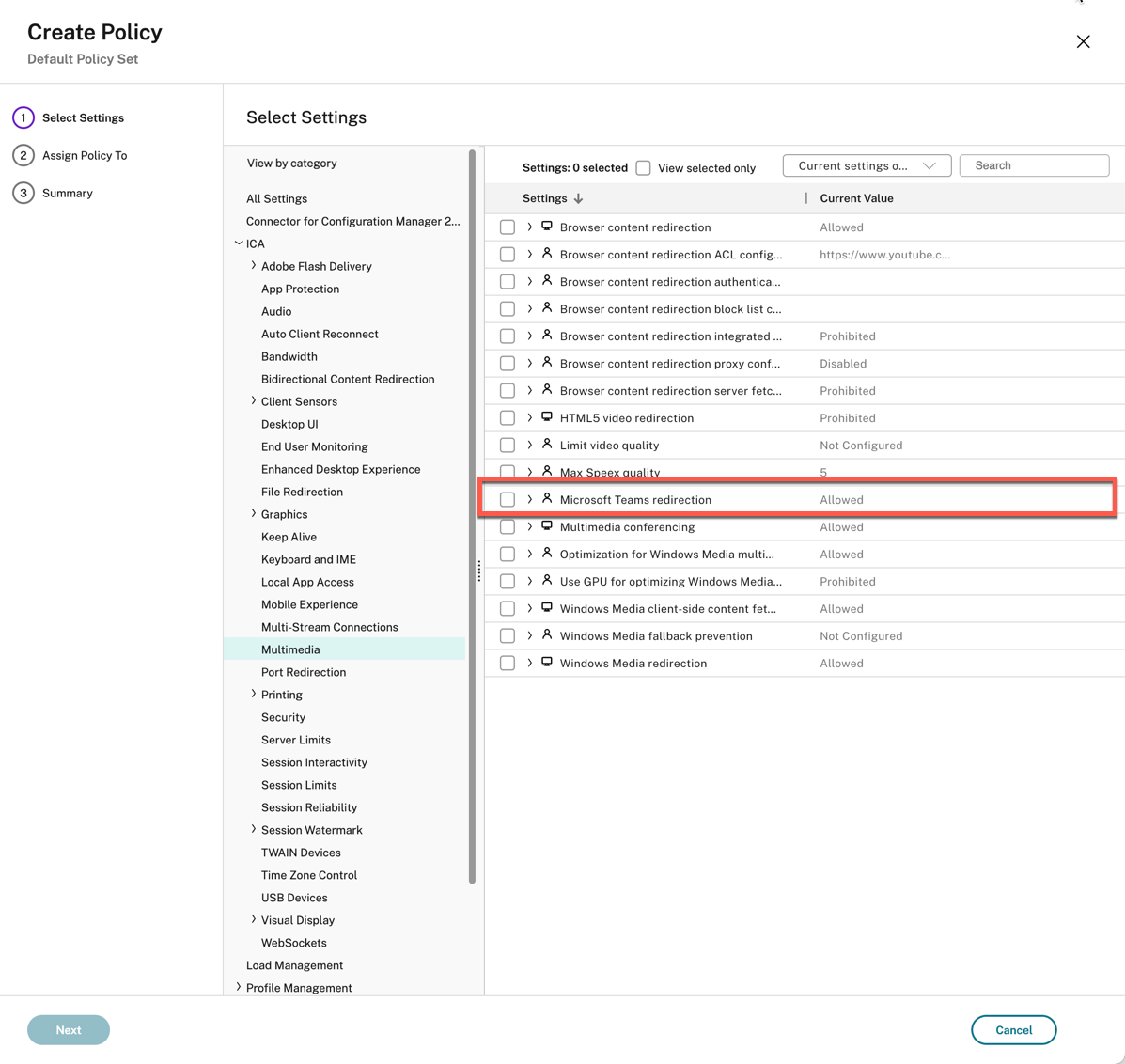Click the sort arrow in Settings column header
The height and width of the screenshot is (1064, 1125).
coord(579,199)
